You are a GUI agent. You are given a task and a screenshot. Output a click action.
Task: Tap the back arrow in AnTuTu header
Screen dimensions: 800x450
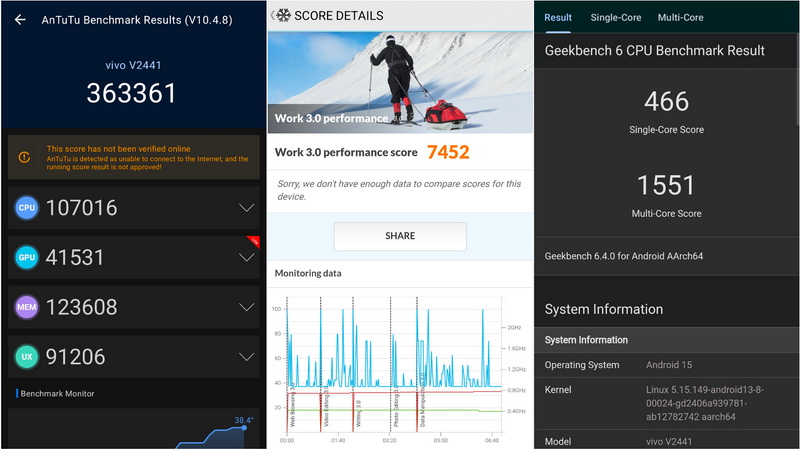pos(20,19)
